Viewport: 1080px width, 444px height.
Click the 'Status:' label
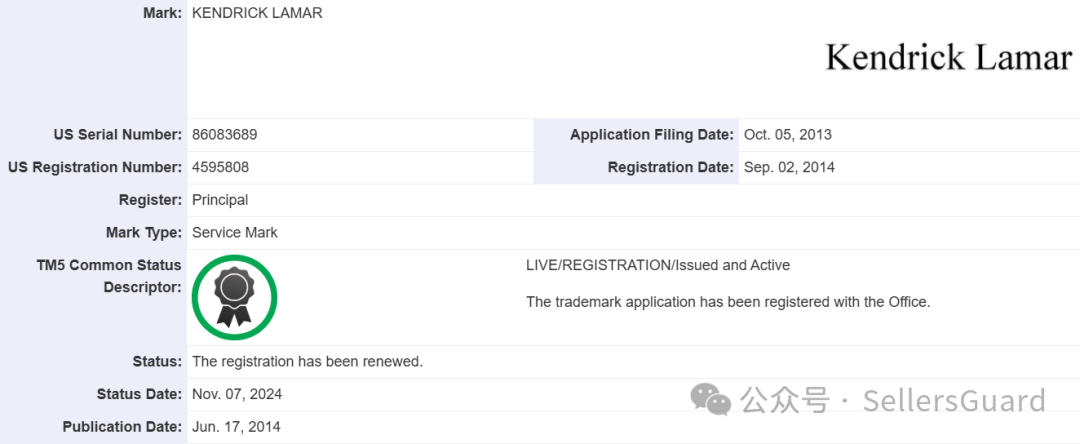157,361
